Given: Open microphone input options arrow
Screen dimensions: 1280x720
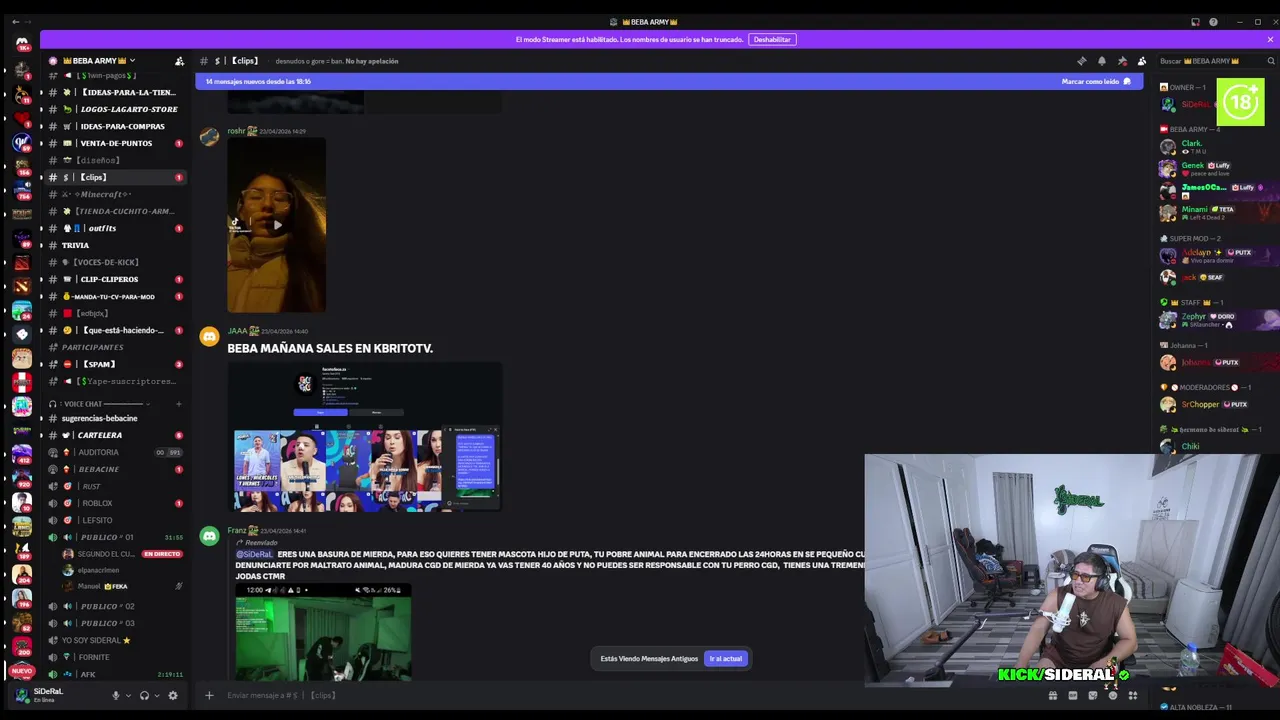Looking at the screenshot, I should (x=128, y=696).
